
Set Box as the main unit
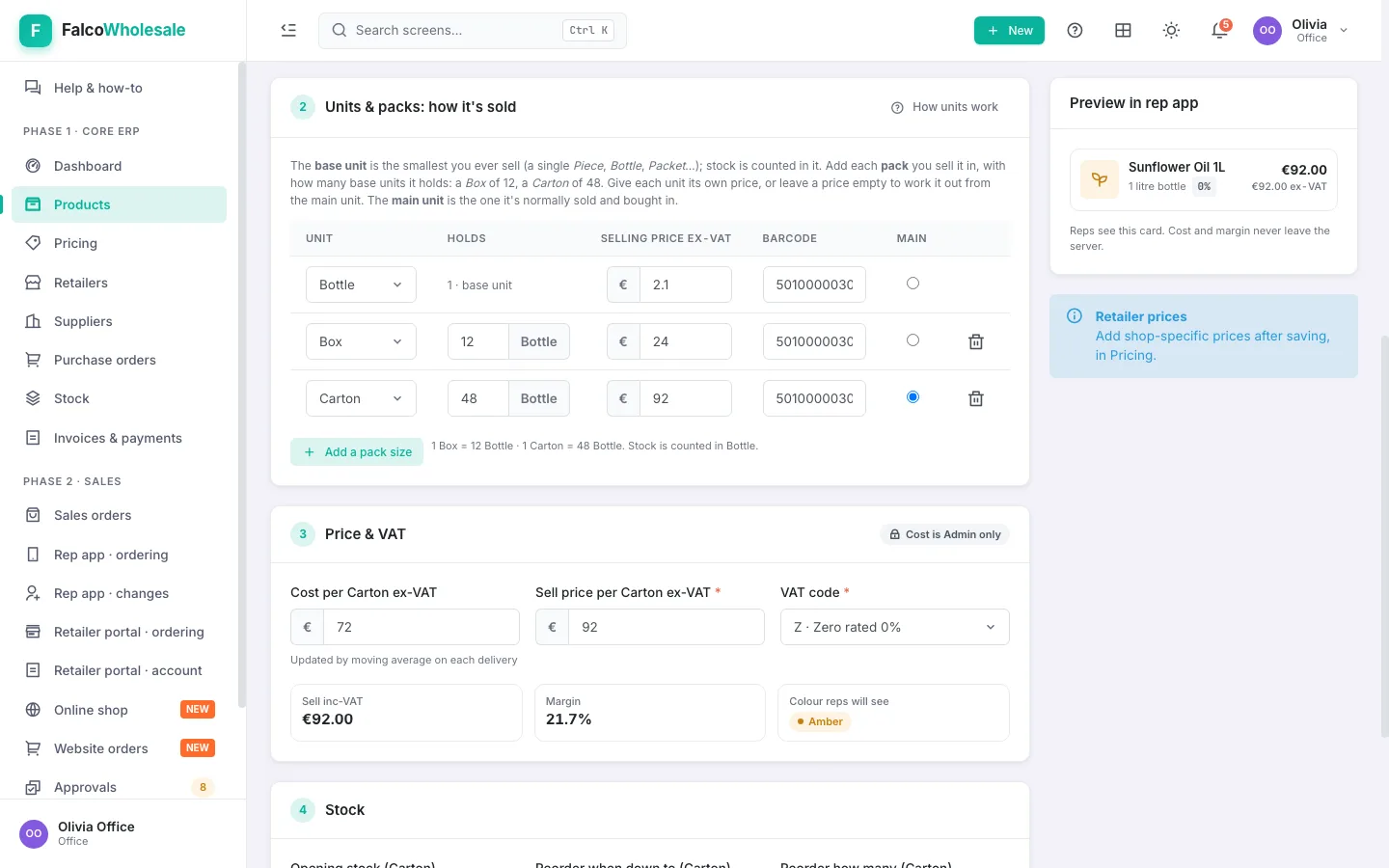tap(912, 340)
